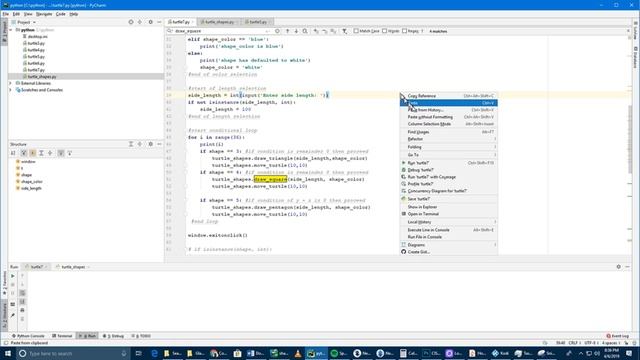Hide the Project panel with the minus icon
This screenshot has width=640, height=360.
pos(159,22)
